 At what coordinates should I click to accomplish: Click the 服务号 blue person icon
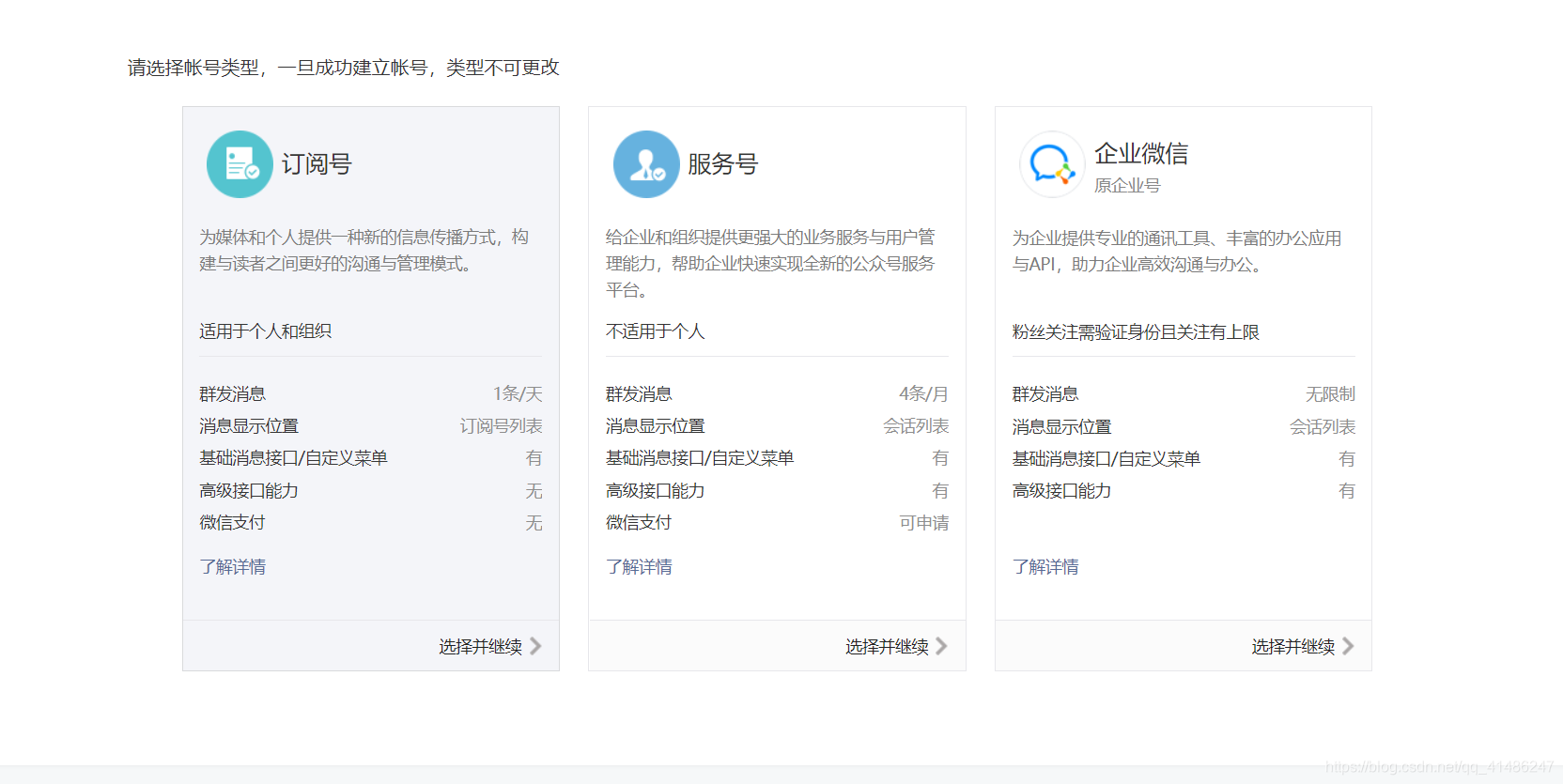(x=646, y=164)
